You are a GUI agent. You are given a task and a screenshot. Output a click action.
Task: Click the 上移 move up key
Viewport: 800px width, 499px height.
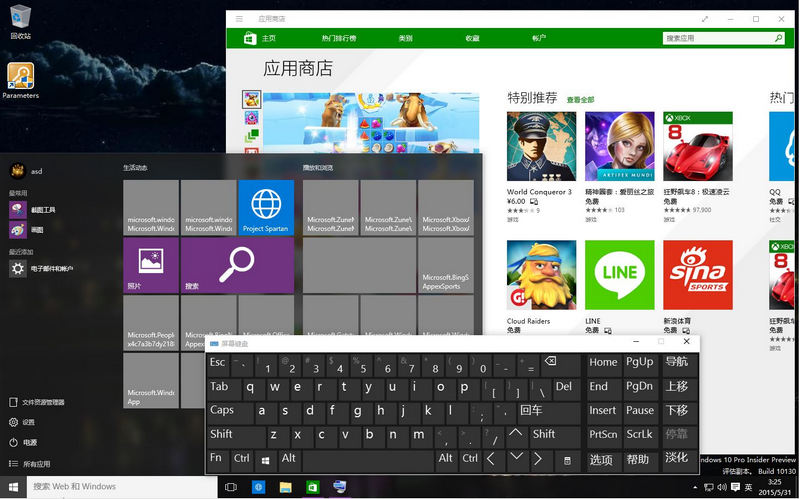(x=678, y=388)
